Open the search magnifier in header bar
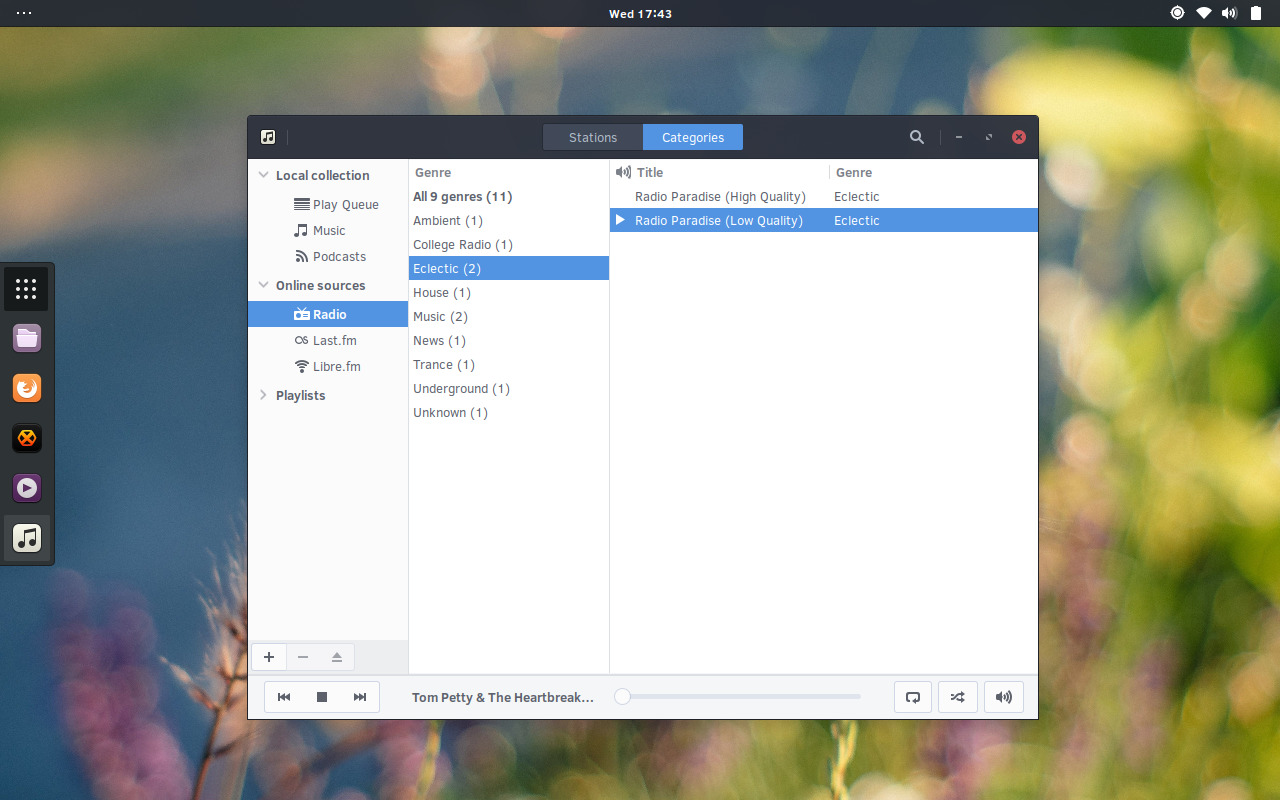Screen dimensions: 1280x800 917,137
